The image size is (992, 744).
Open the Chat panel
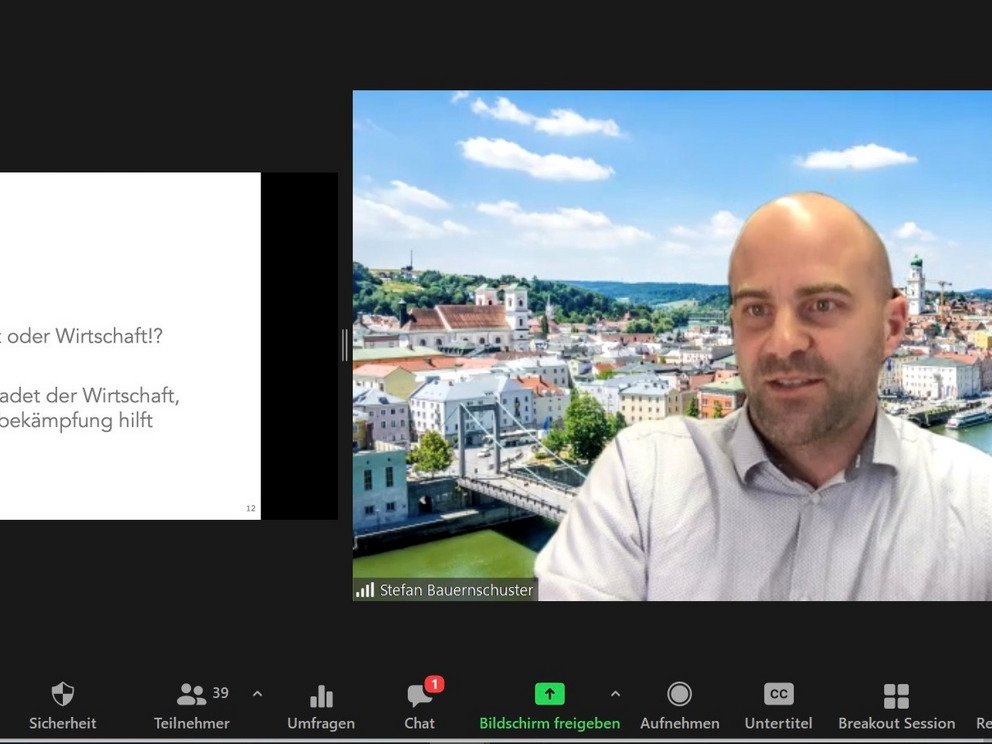tap(419, 706)
